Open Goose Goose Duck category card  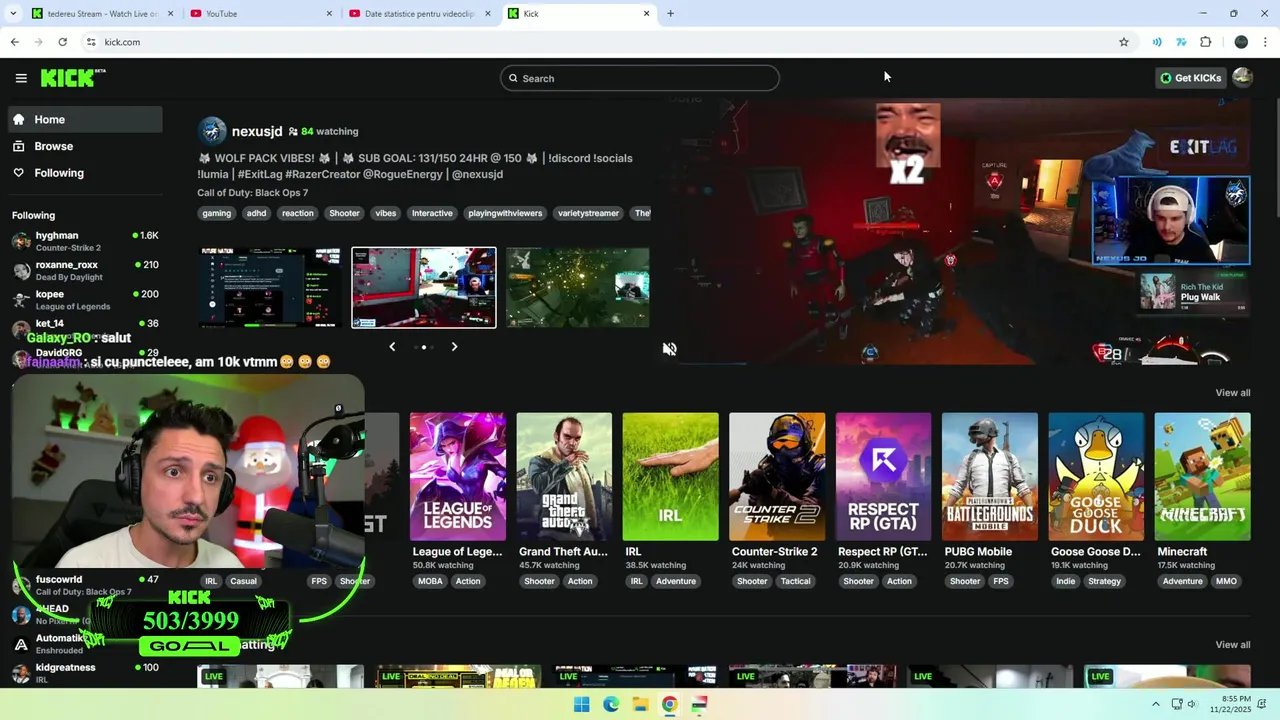pos(1096,477)
